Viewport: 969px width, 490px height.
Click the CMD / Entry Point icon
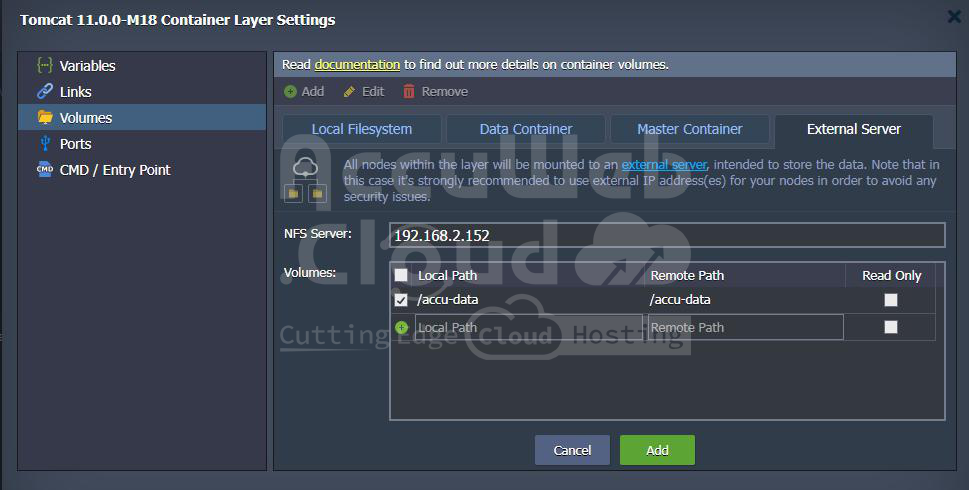point(44,169)
